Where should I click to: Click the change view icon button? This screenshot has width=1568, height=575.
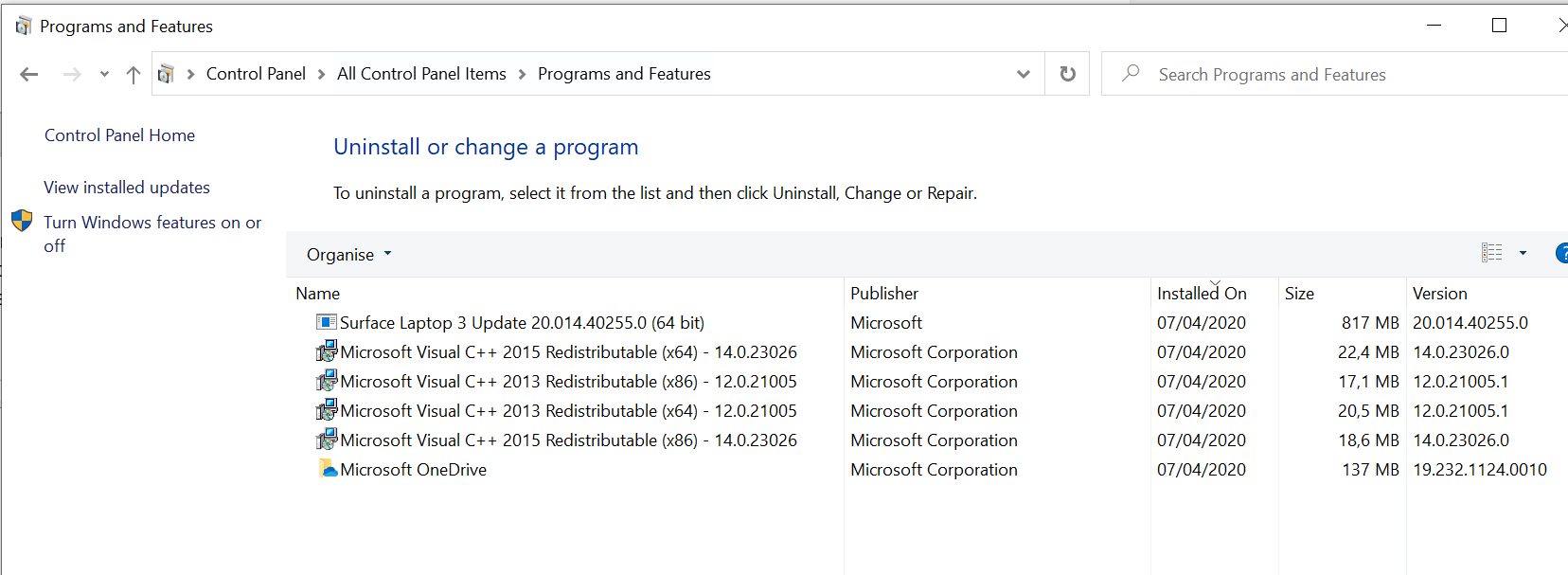click(x=1492, y=253)
